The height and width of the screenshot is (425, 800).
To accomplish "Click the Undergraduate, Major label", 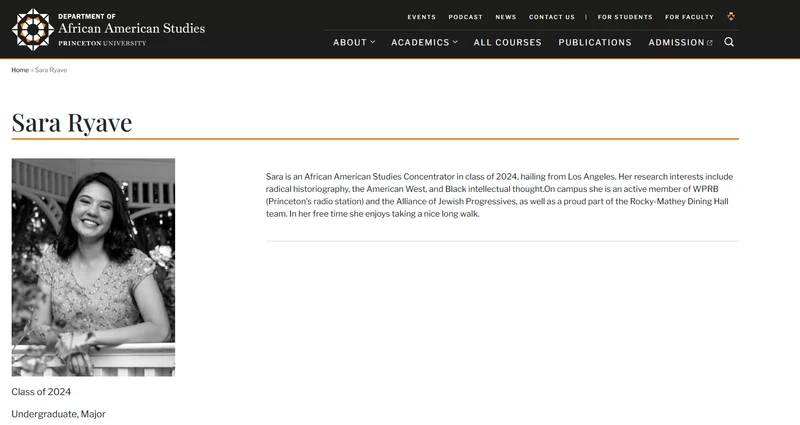I will 59,414.
